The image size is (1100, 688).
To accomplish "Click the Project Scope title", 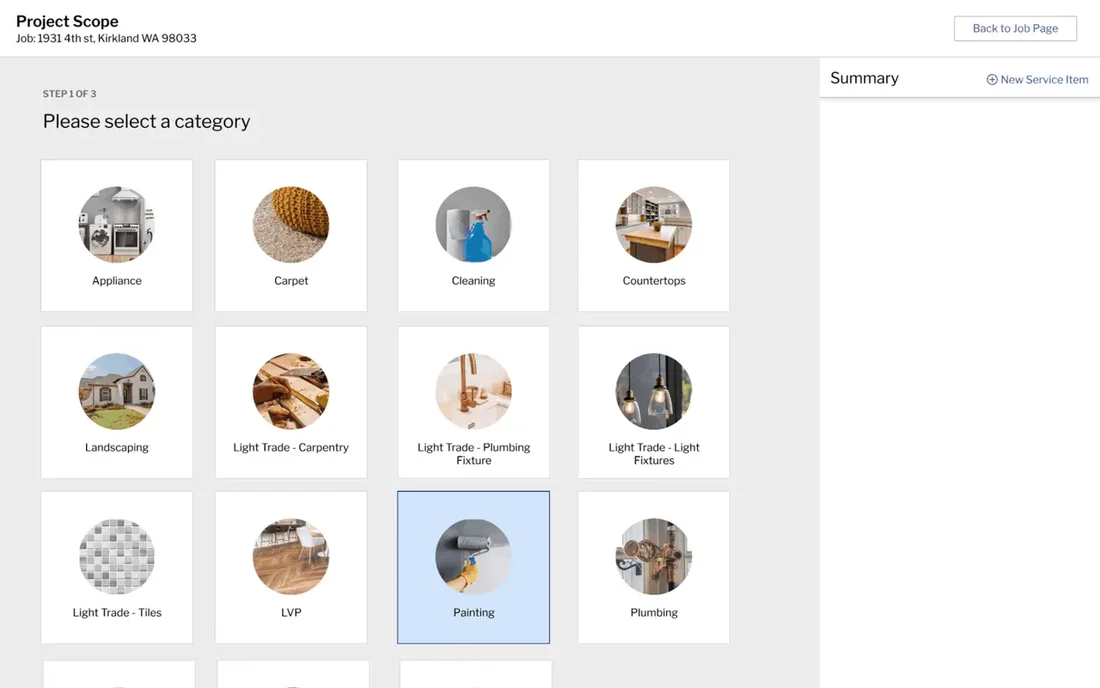I will click(67, 21).
